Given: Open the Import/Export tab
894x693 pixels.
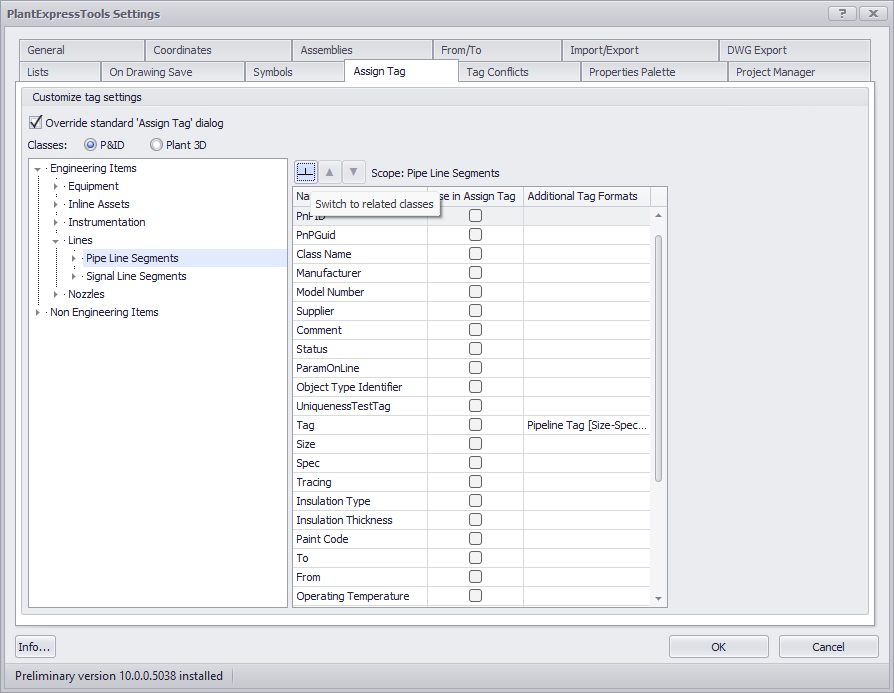Looking at the screenshot, I should click(640, 50).
